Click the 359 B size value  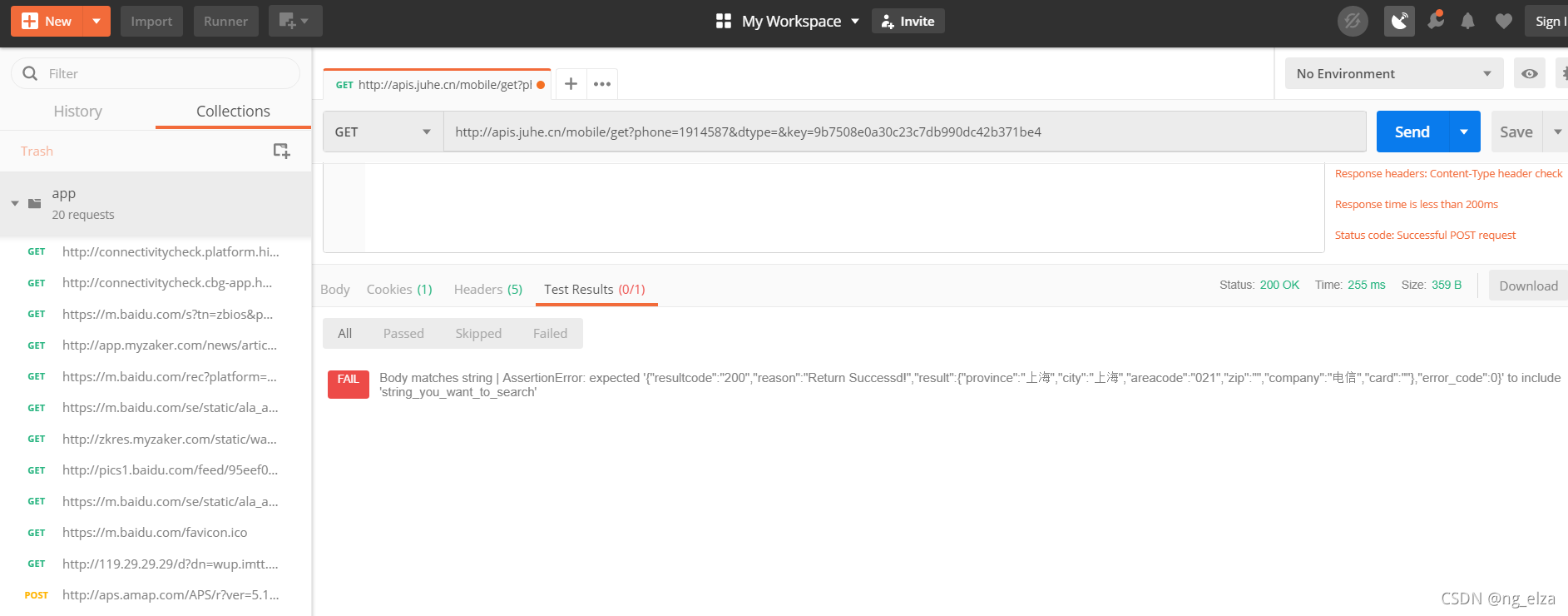1447,285
